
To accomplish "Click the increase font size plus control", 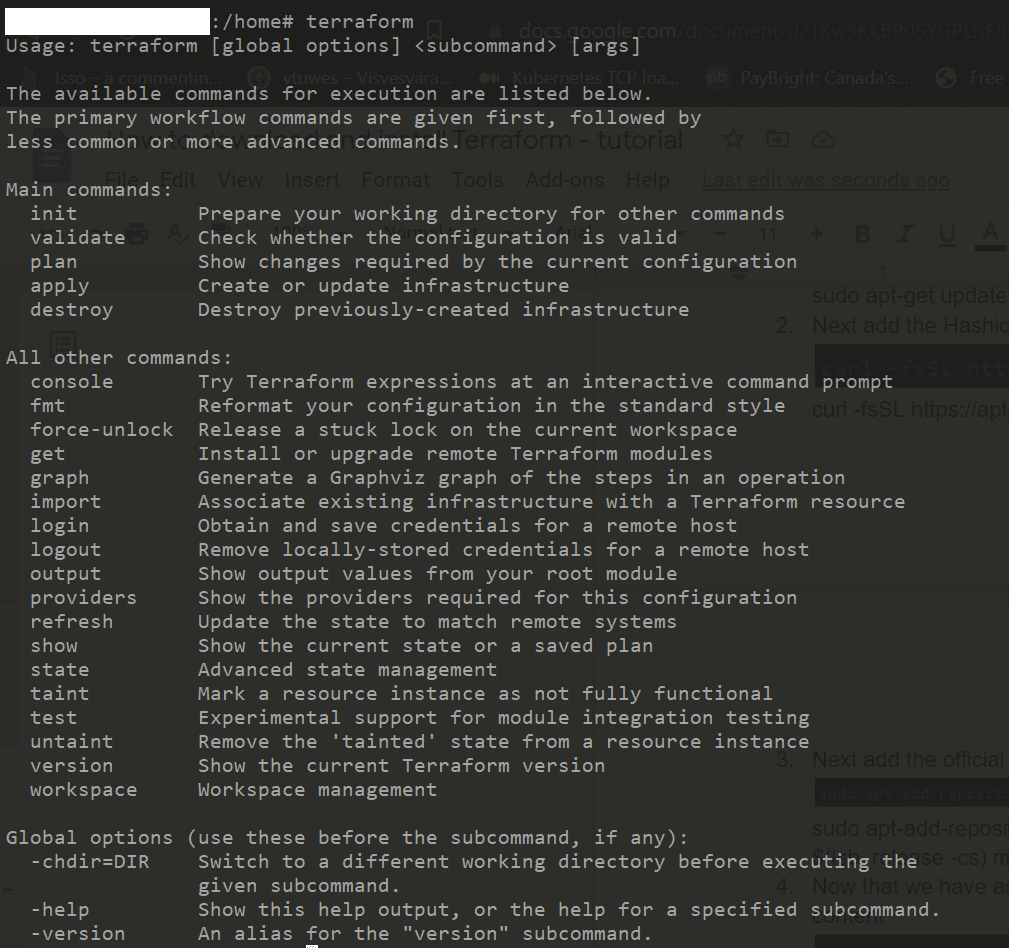I will pos(816,234).
